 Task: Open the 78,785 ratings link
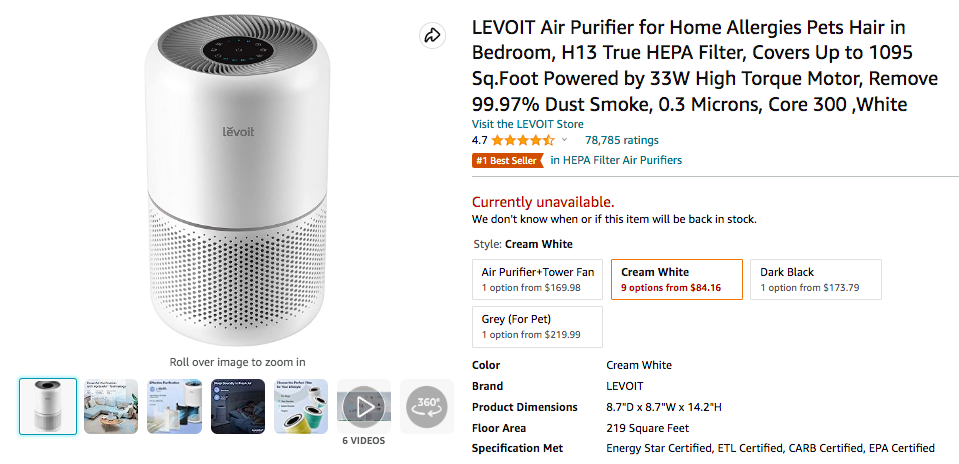click(x=621, y=140)
